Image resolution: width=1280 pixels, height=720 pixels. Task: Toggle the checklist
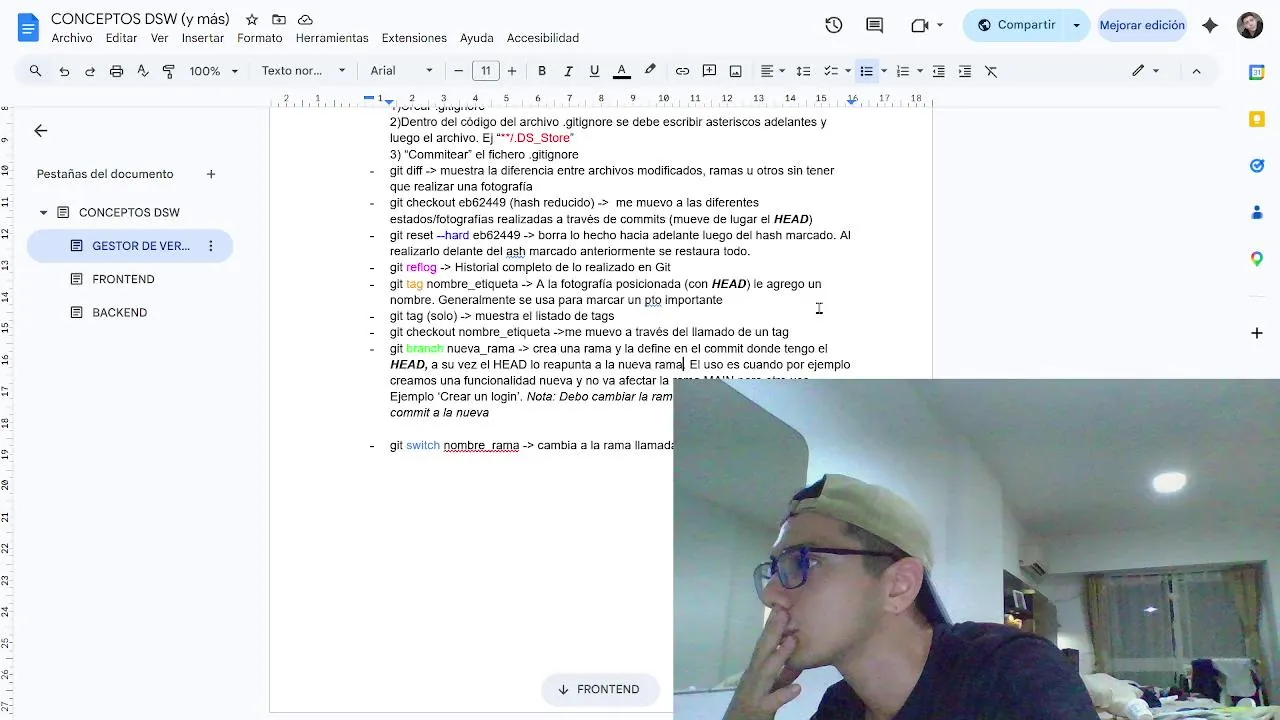point(829,71)
